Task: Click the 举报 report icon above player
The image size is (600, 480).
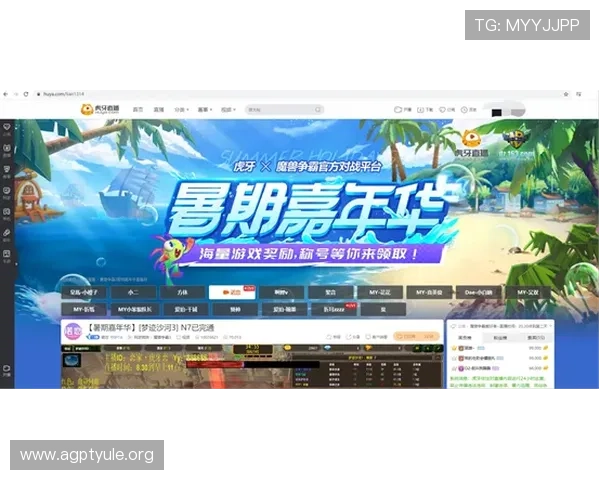Action: click(333, 337)
